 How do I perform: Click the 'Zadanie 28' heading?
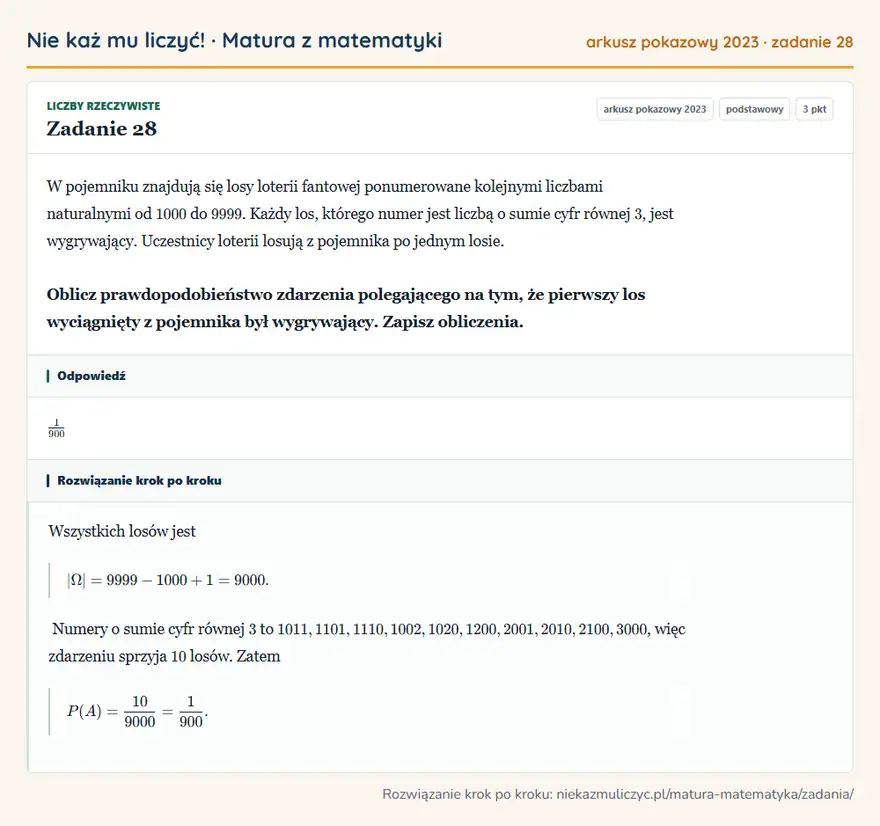102,129
